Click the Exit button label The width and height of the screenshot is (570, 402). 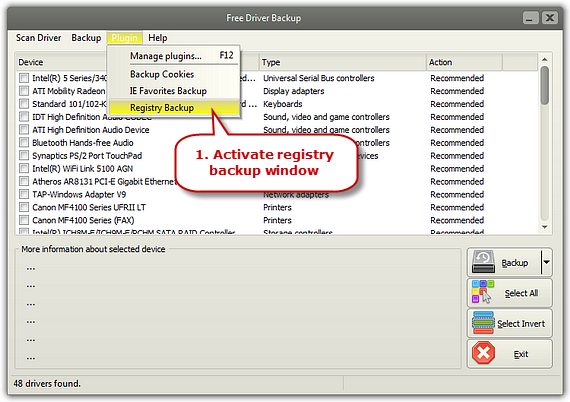pyautogui.click(x=521, y=354)
